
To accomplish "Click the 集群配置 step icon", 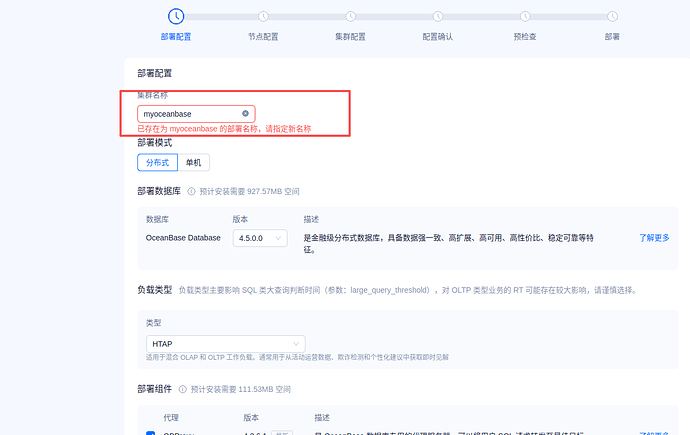I will point(350,16).
